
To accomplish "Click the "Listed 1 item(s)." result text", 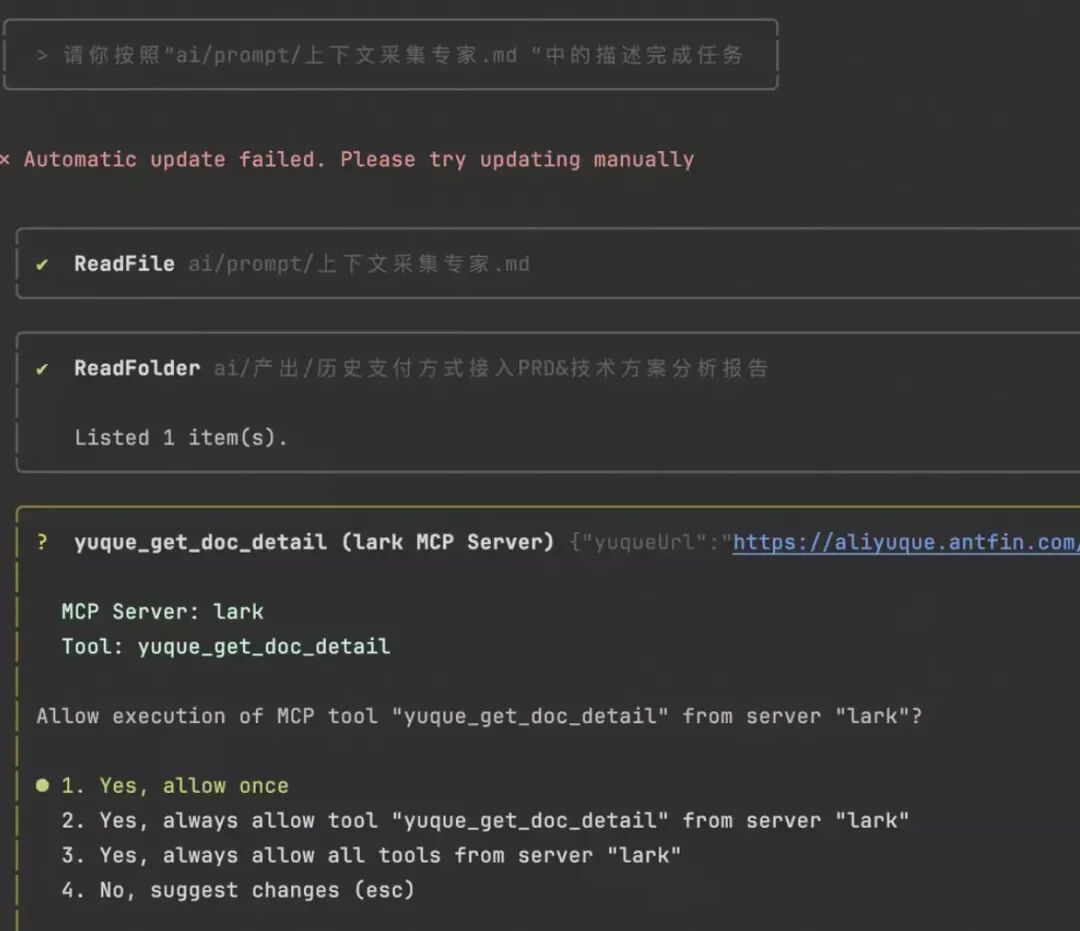I will pyautogui.click(x=180, y=437).
